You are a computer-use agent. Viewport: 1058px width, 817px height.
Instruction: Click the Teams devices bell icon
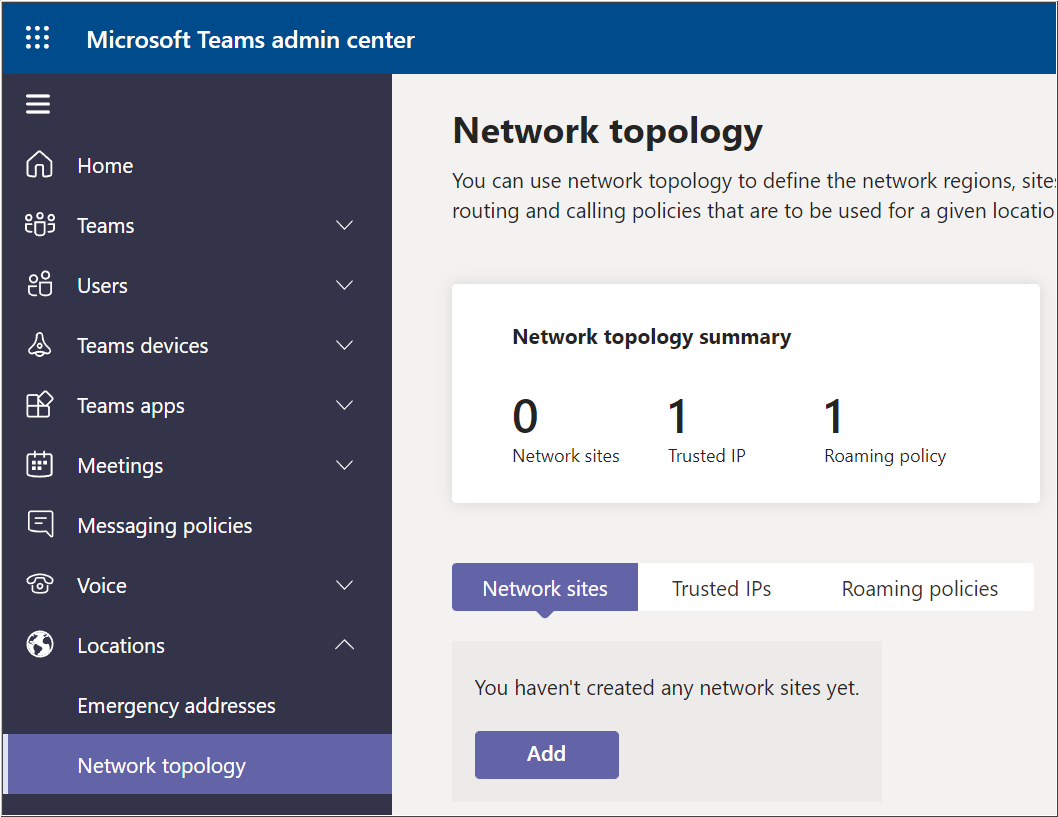tap(39, 345)
